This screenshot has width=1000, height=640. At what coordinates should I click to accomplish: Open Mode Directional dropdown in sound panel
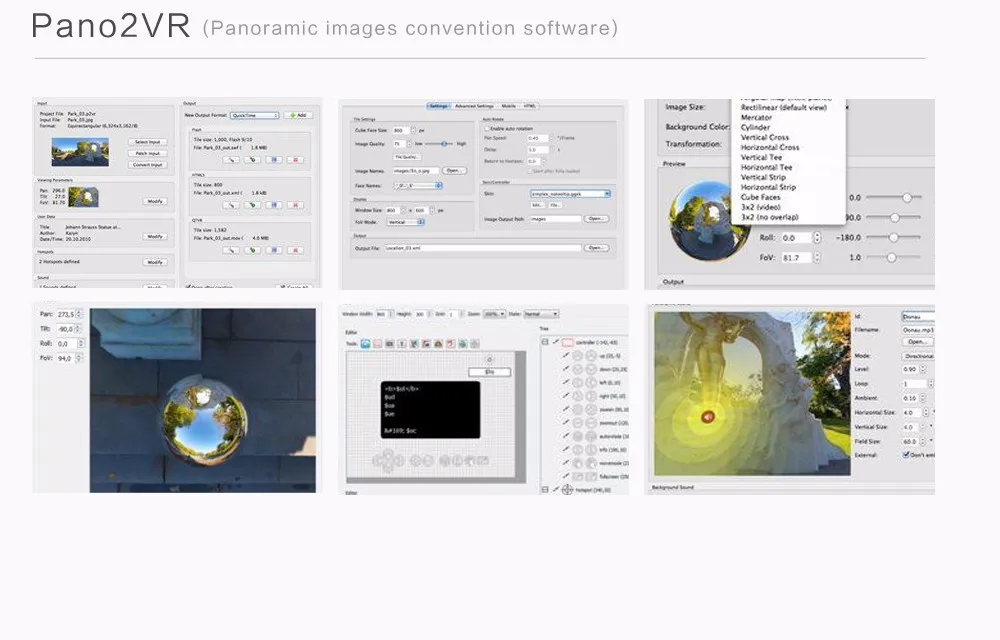point(918,356)
